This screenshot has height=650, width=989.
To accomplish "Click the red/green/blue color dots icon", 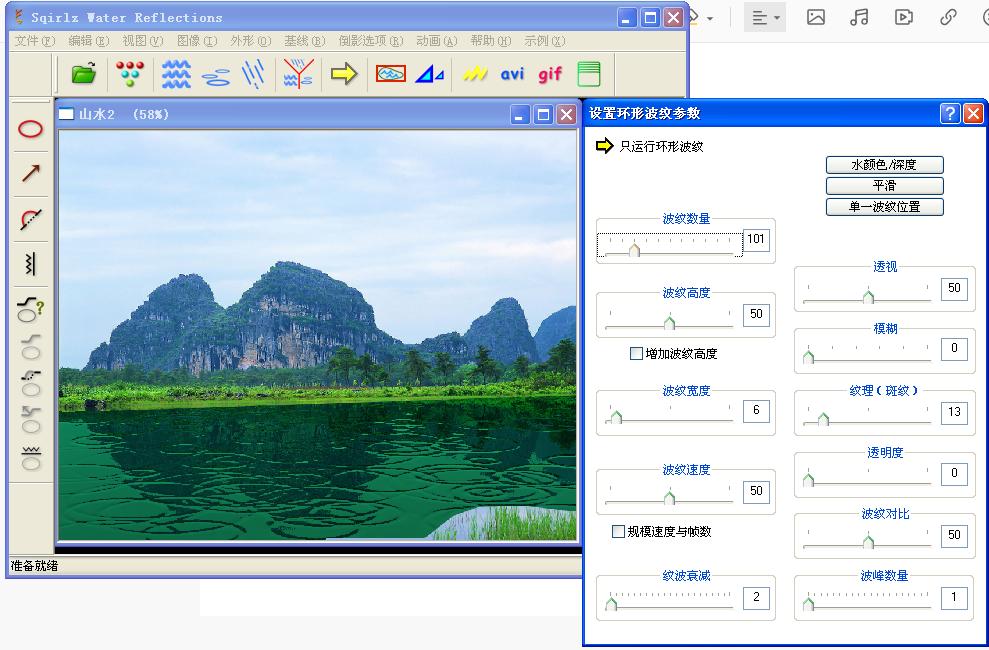I will (x=130, y=74).
